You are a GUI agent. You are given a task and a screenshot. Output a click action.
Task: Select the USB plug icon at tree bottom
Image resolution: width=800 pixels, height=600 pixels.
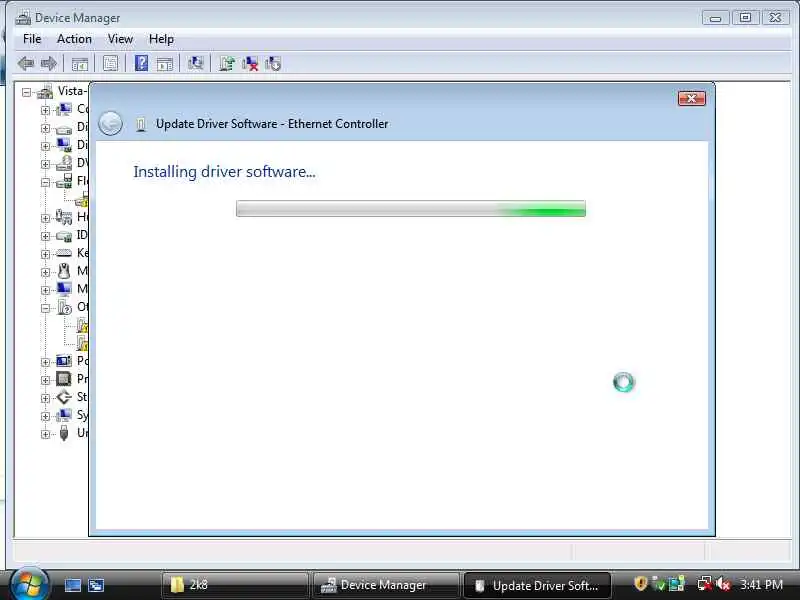click(x=64, y=433)
